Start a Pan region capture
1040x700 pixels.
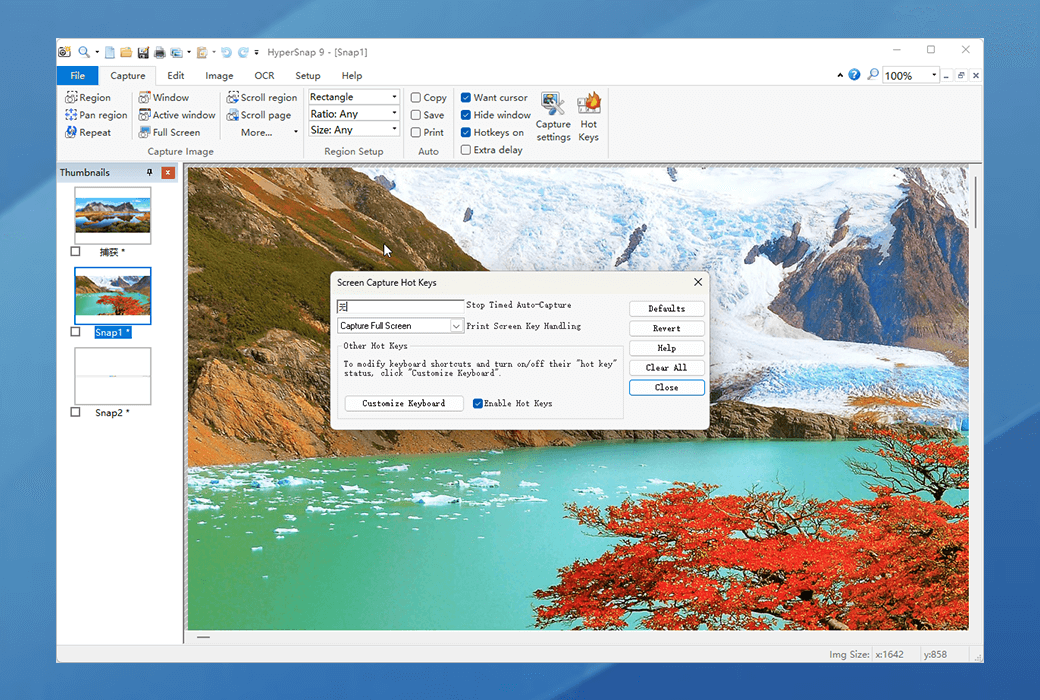96,115
